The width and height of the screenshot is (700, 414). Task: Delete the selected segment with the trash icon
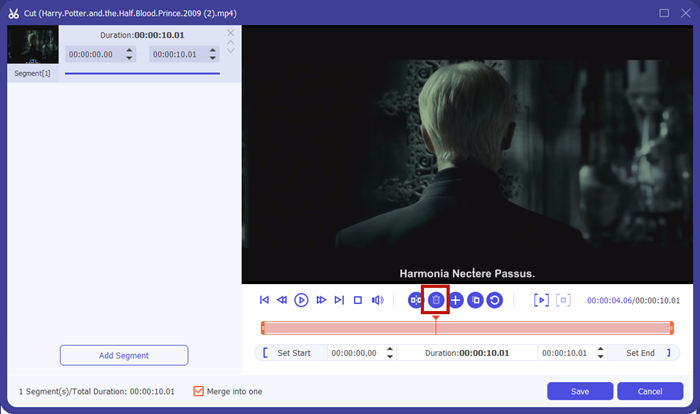[436, 300]
